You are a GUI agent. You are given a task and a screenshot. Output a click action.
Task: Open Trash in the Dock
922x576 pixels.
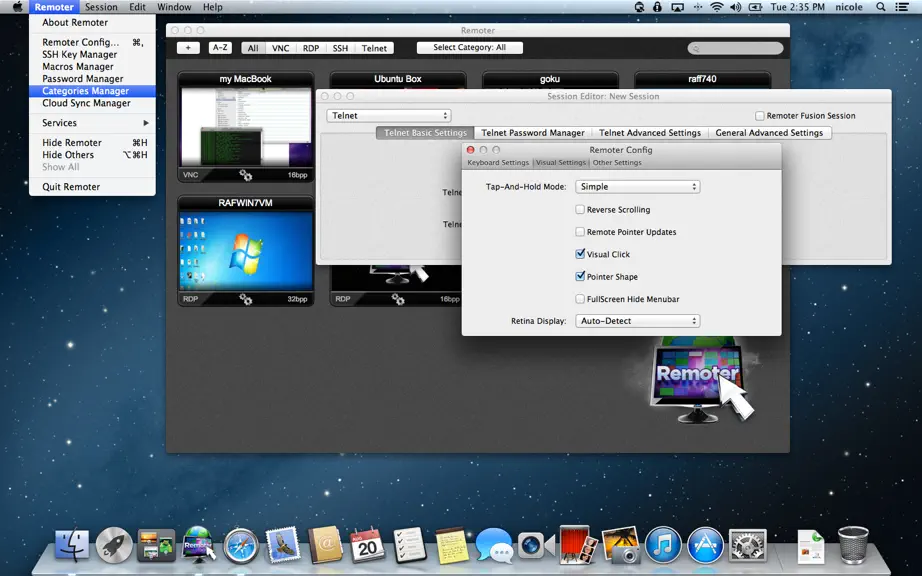click(853, 545)
